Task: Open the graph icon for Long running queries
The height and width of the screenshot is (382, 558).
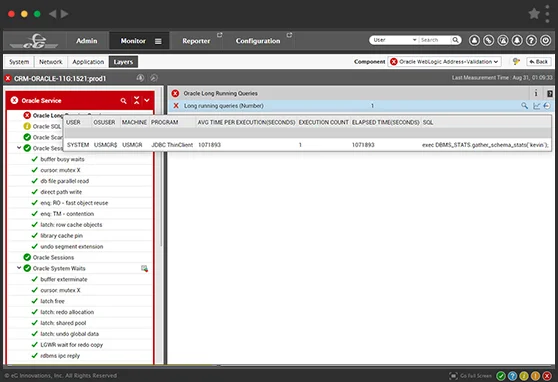Action: point(536,106)
